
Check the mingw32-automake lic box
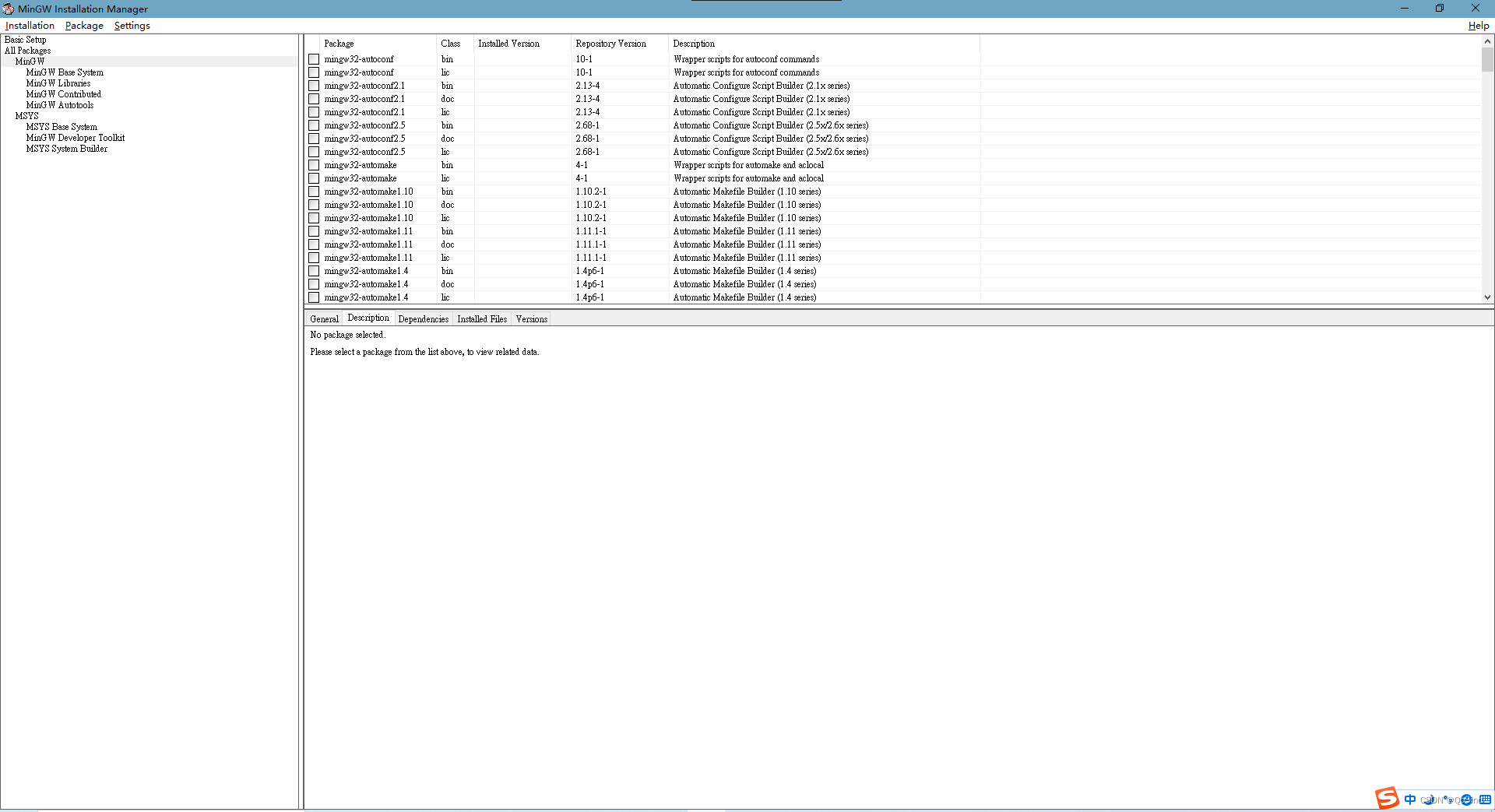click(314, 178)
